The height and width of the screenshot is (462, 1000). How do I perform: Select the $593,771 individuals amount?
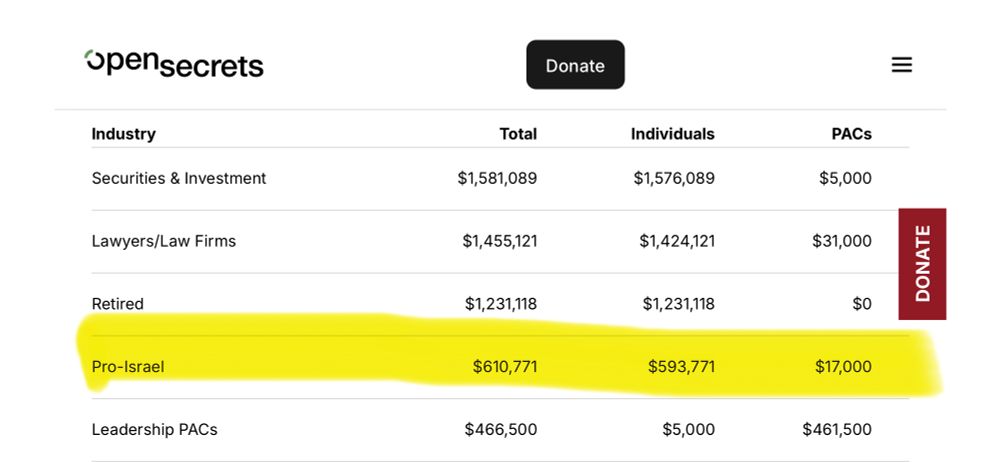(x=681, y=367)
